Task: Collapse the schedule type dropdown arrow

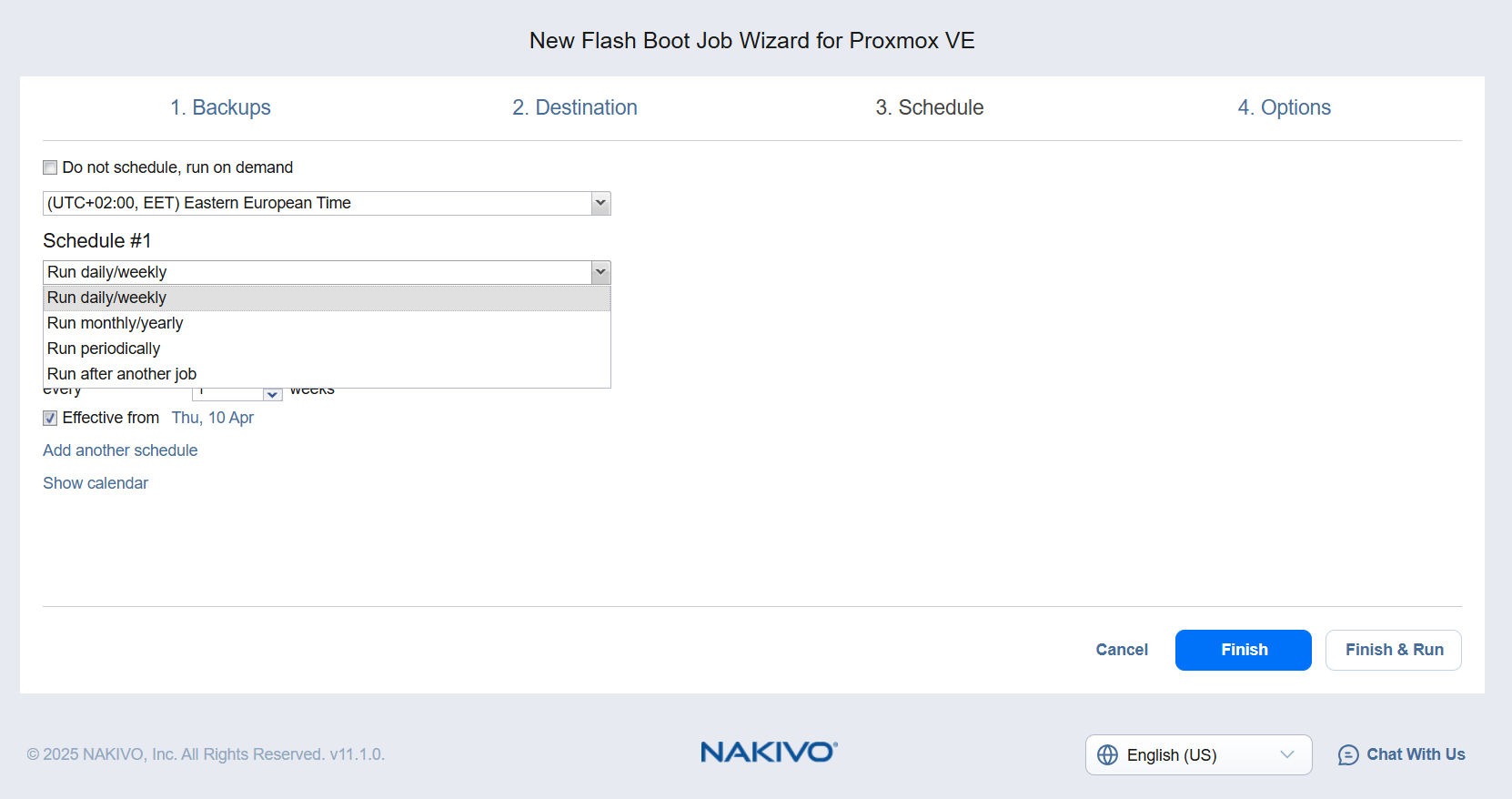Action: 600,272
